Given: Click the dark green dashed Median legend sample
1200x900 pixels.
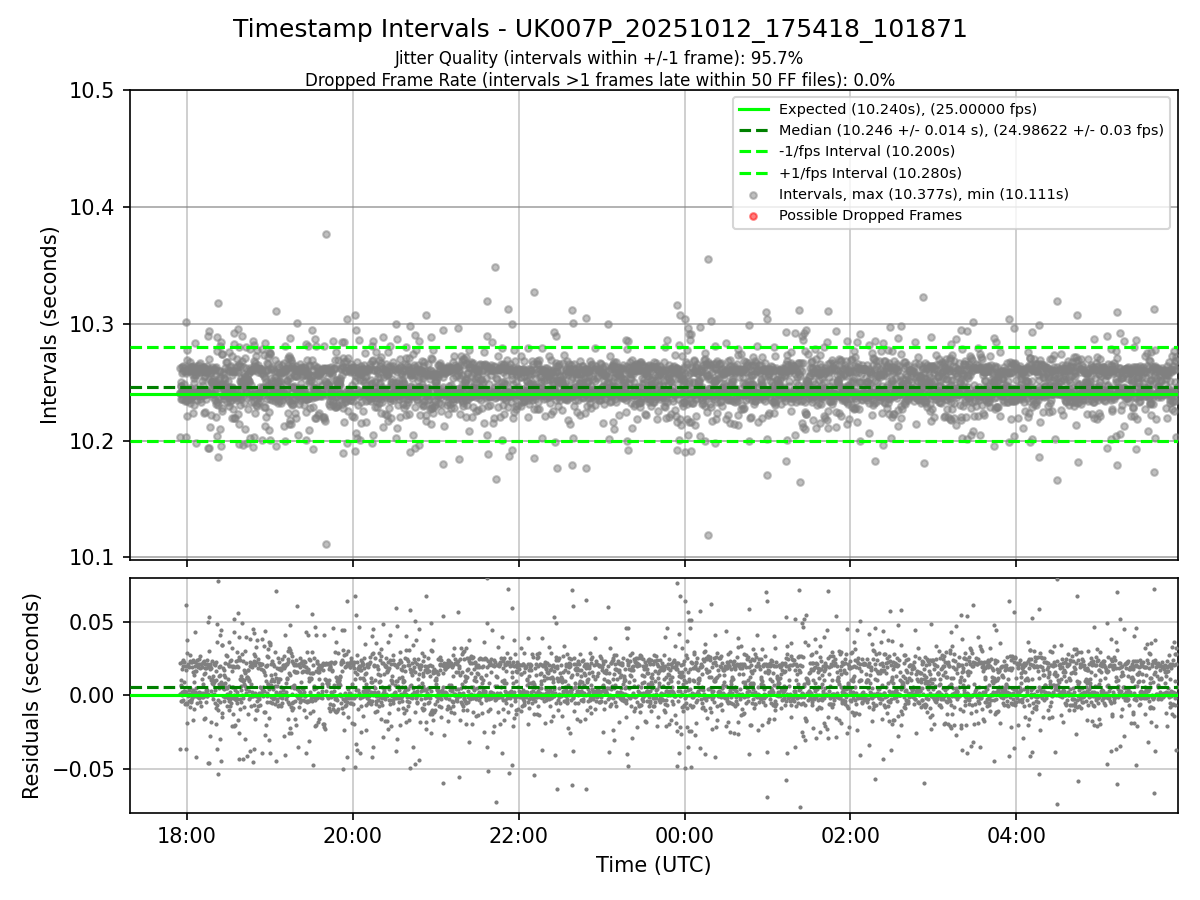Looking at the screenshot, I should pyautogui.click(x=754, y=130).
